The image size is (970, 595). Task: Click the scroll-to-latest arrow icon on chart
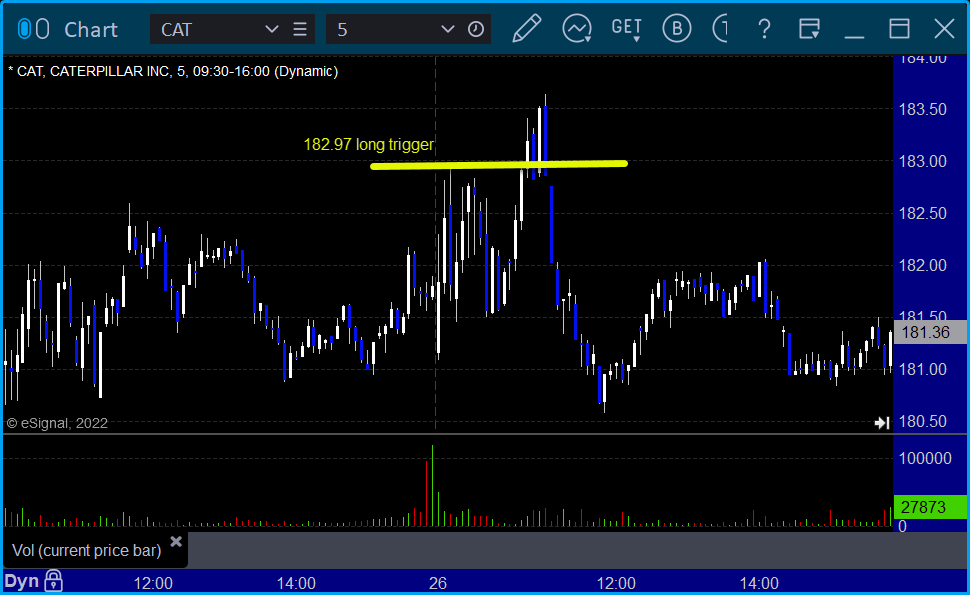click(882, 422)
